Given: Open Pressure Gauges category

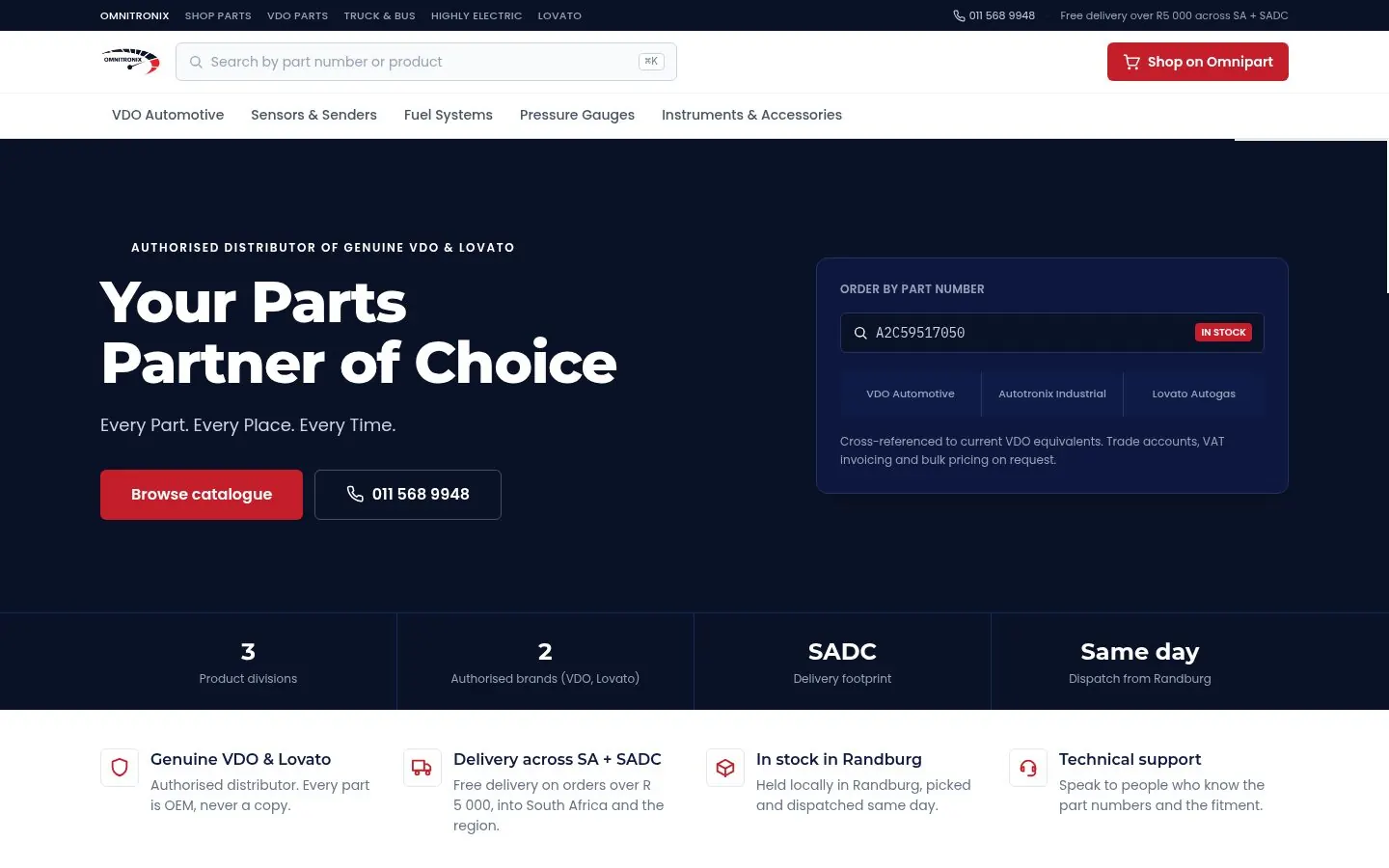Looking at the screenshot, I should [577, 115].
